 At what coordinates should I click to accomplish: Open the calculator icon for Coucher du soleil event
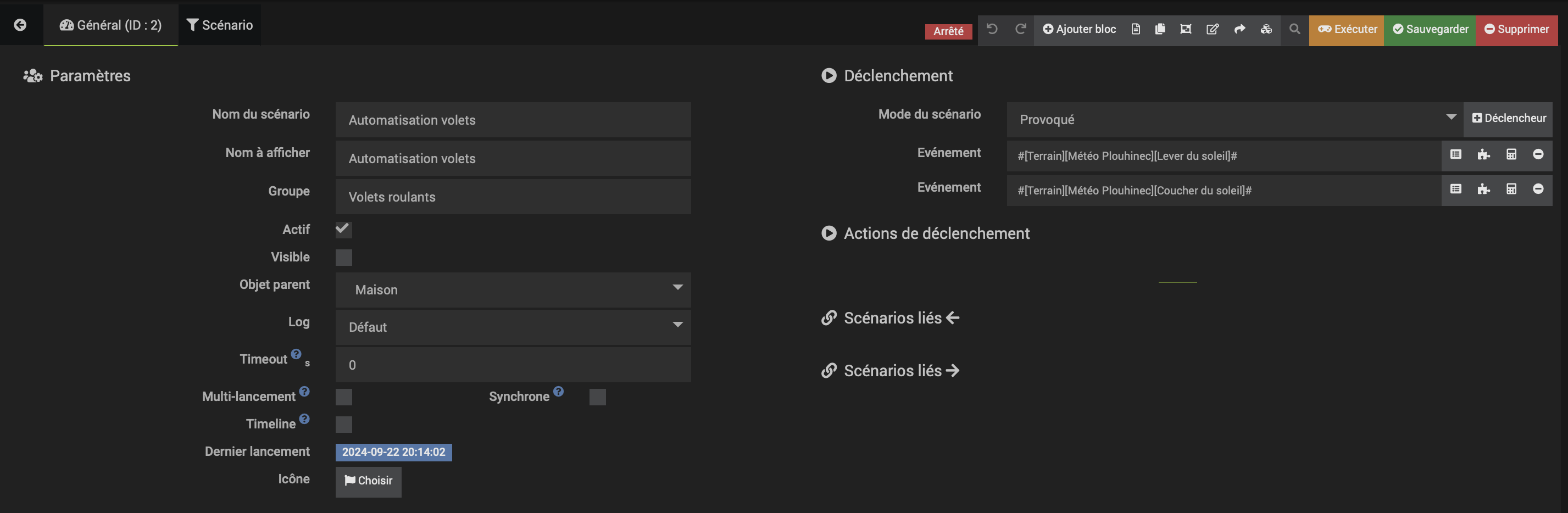click(1511, 189)
